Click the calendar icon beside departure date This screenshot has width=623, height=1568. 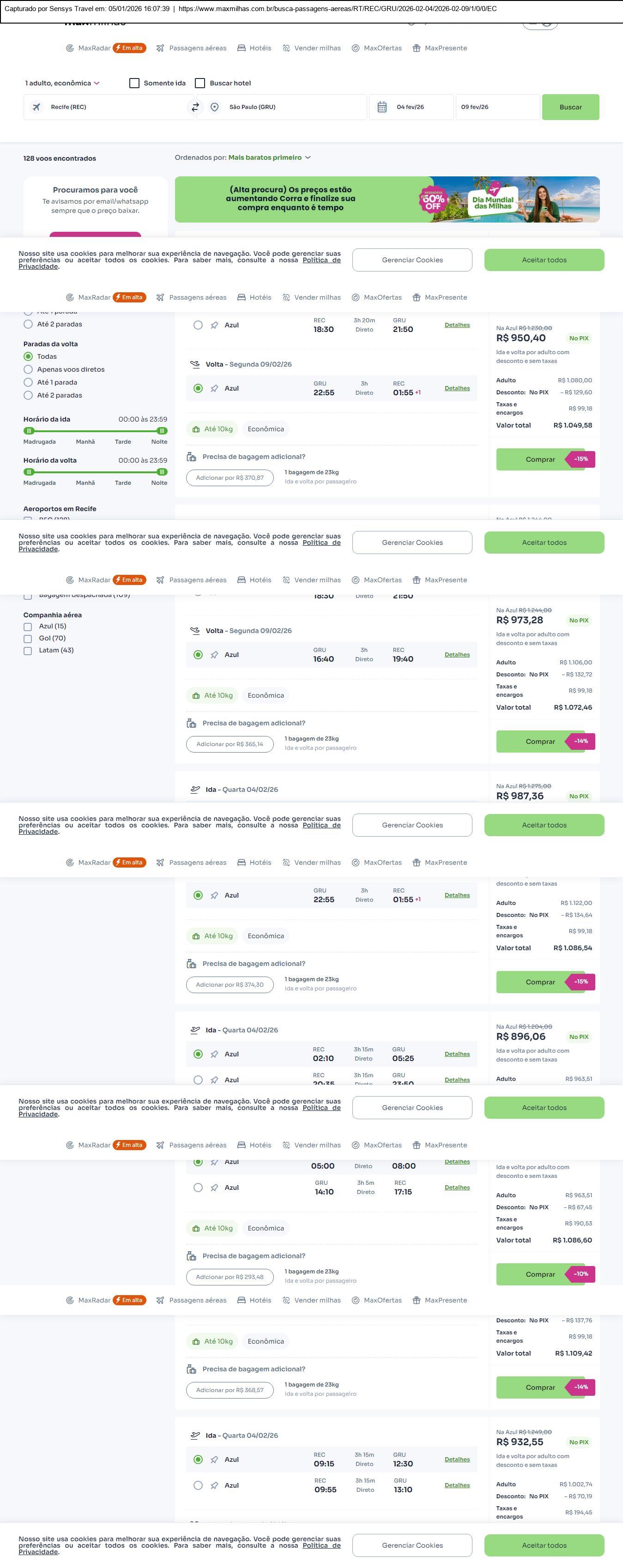point(382,107)
